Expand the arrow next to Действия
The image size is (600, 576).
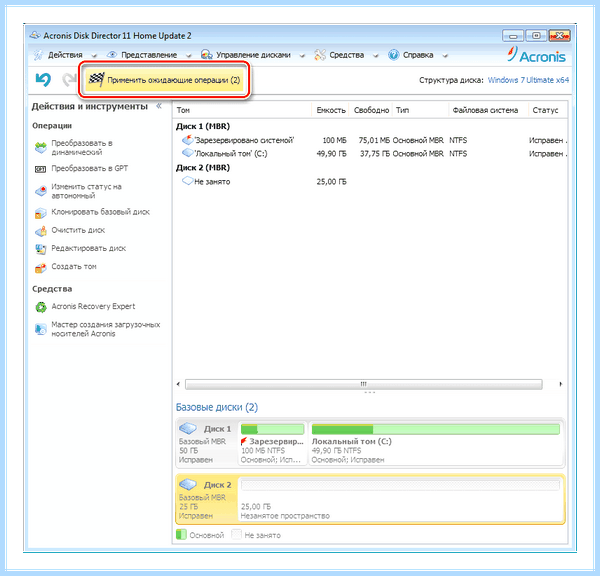coord(94,56)
